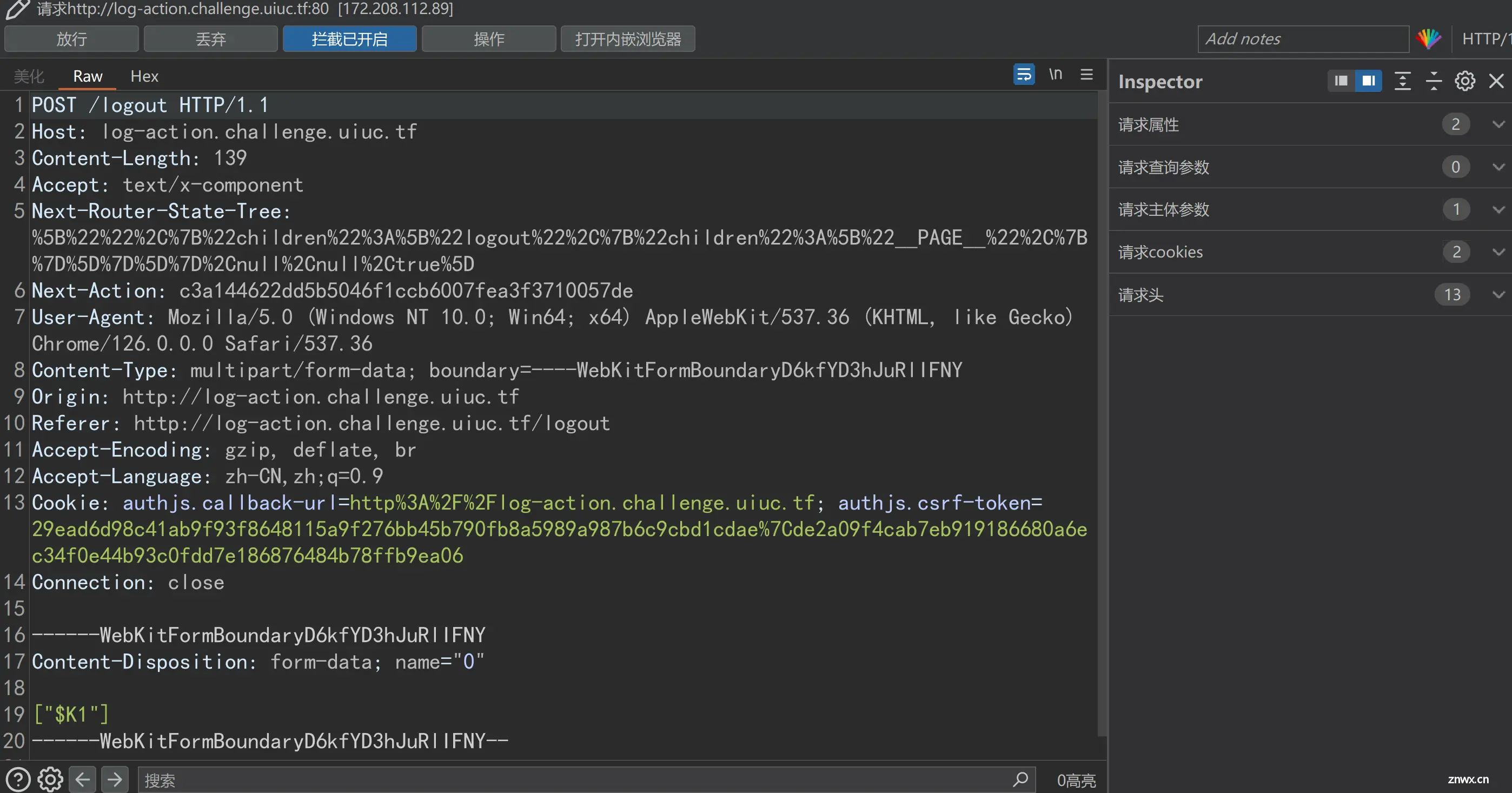
Task: Expand all Inspector sections icon
Action: 1402,81
